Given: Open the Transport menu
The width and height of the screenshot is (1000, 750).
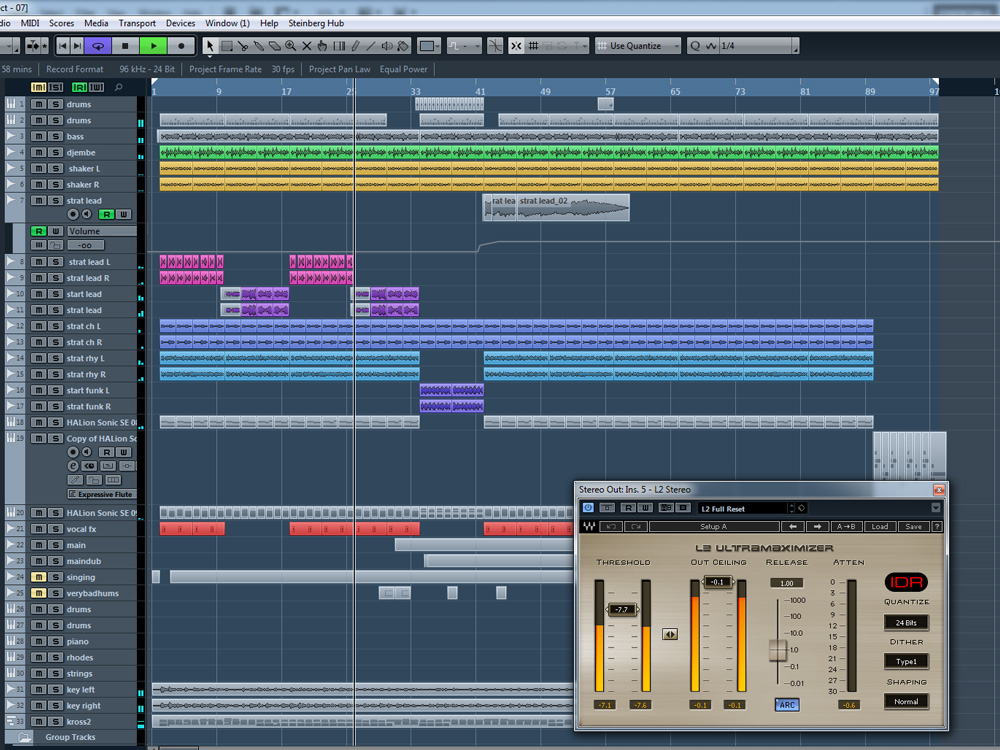Looking at the screenshot, I should pos(137,23).
